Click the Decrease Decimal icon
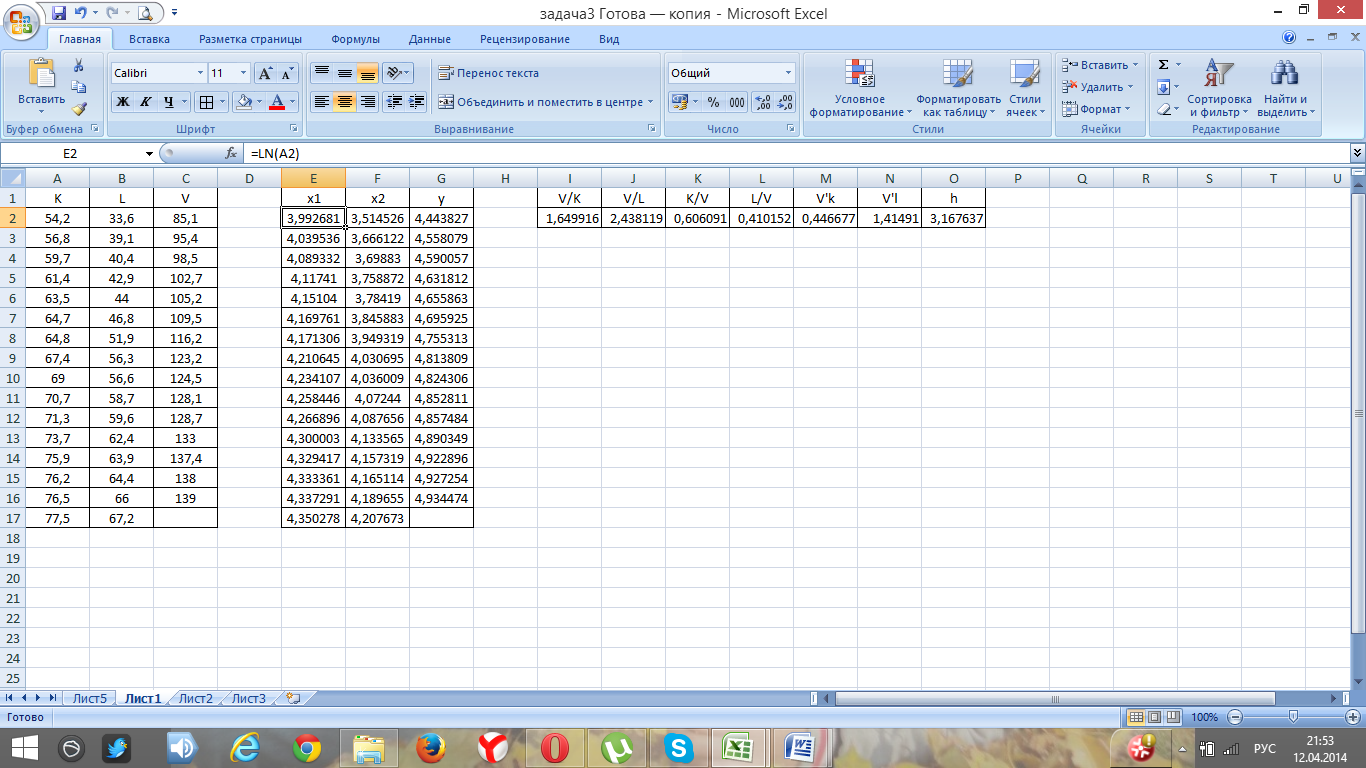This screenshot has height=768, width=1366. tap(785, 102)
